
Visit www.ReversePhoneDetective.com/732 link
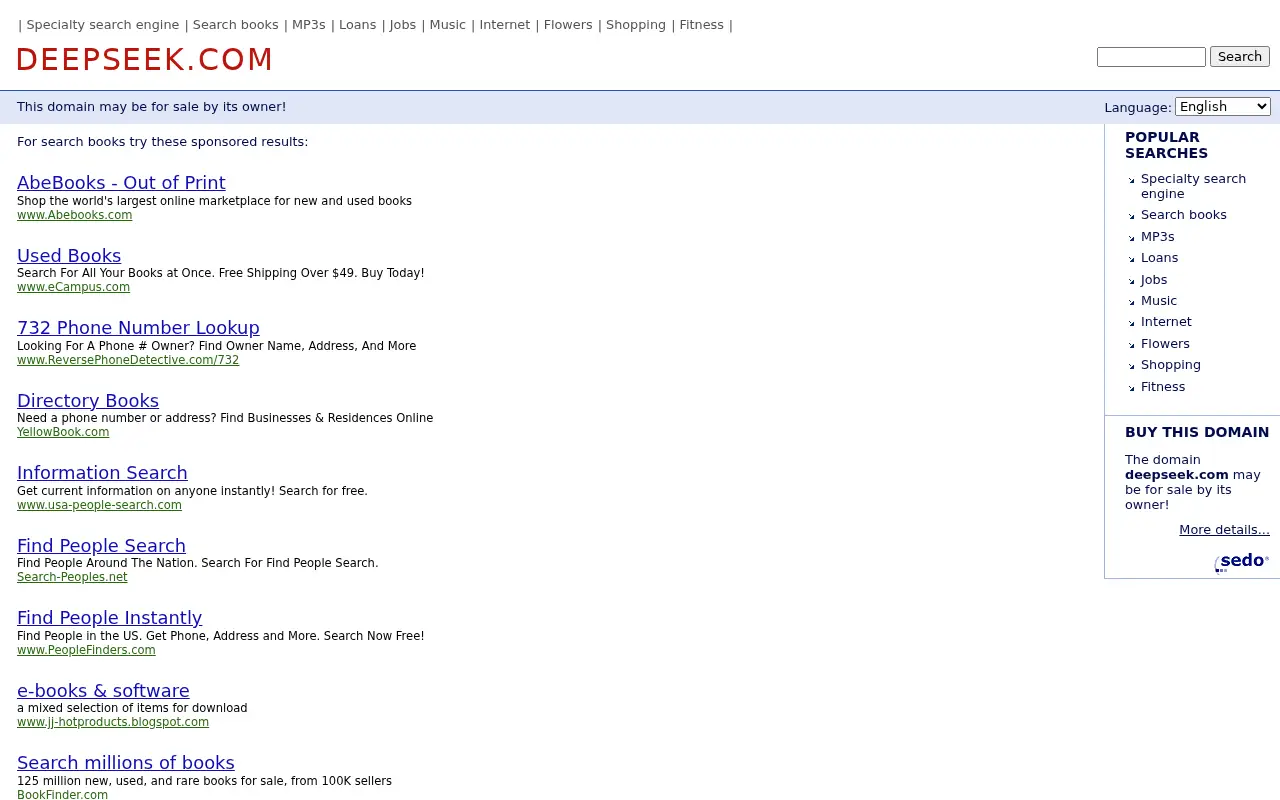coord(128,360)
